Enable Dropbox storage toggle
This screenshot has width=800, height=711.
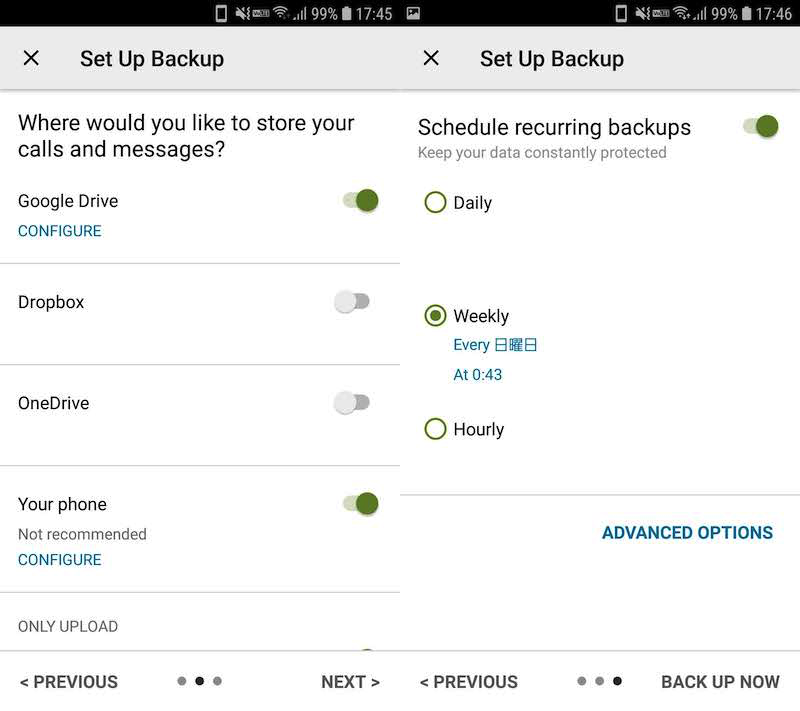(x=352, y=301)
